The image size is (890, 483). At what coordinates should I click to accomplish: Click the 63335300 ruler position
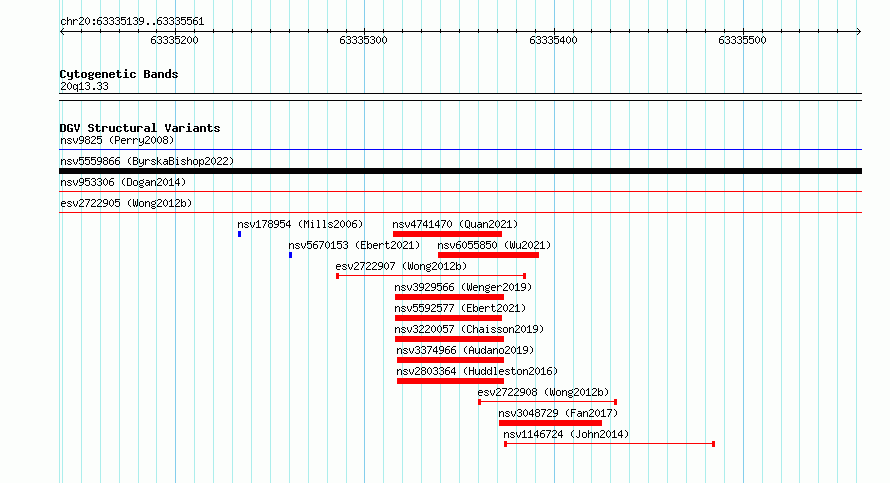point(363,40)
